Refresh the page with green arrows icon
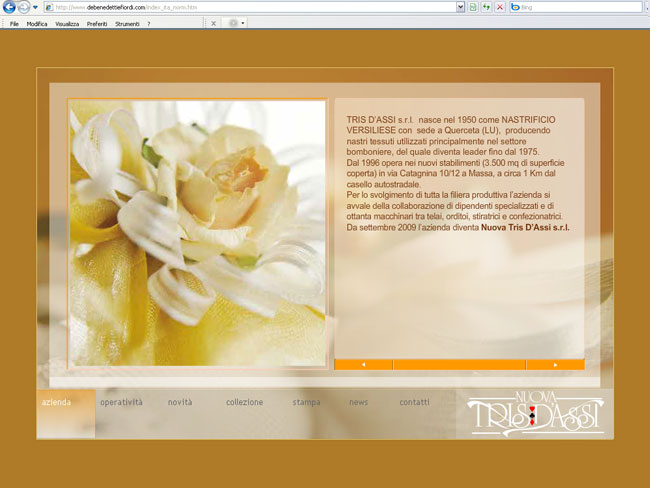The image size is (650, 488). click(486, 7)
